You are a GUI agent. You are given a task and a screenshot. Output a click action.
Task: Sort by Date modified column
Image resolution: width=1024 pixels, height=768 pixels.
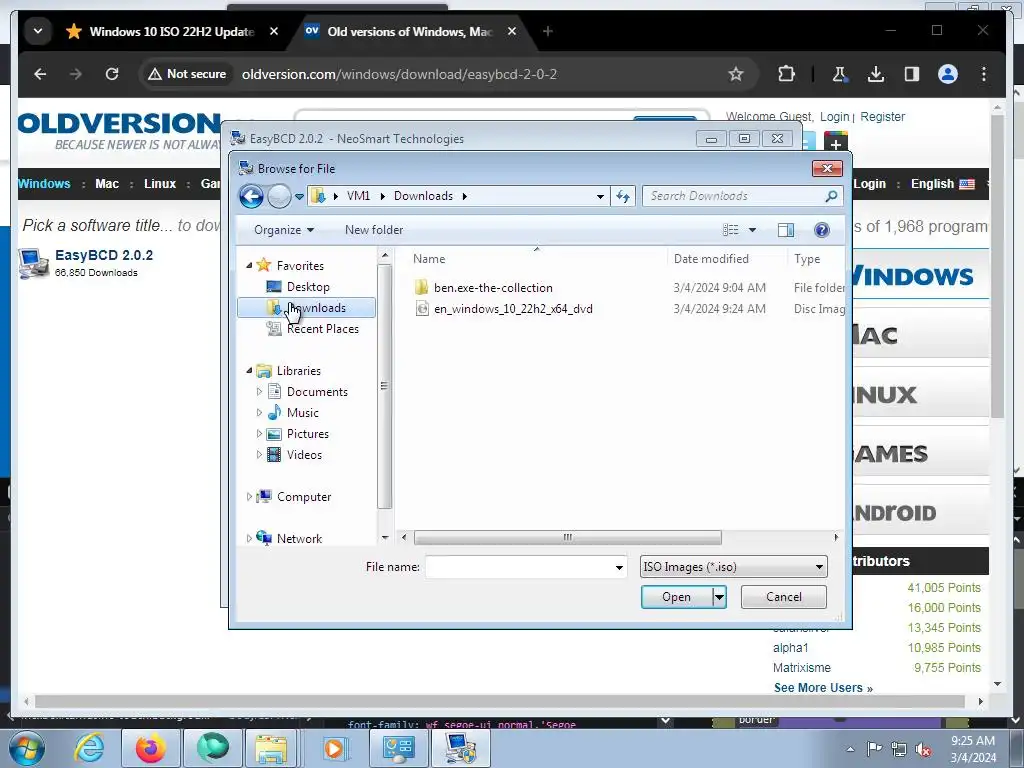(x=711, y=259)
